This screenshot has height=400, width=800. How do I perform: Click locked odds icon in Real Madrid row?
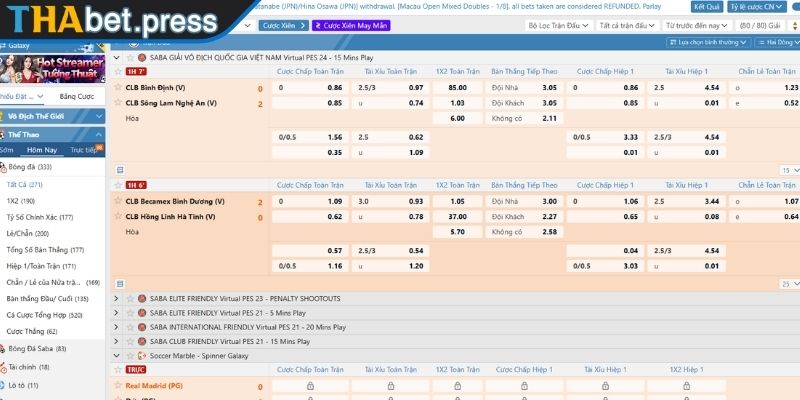(x=310, y=386)
